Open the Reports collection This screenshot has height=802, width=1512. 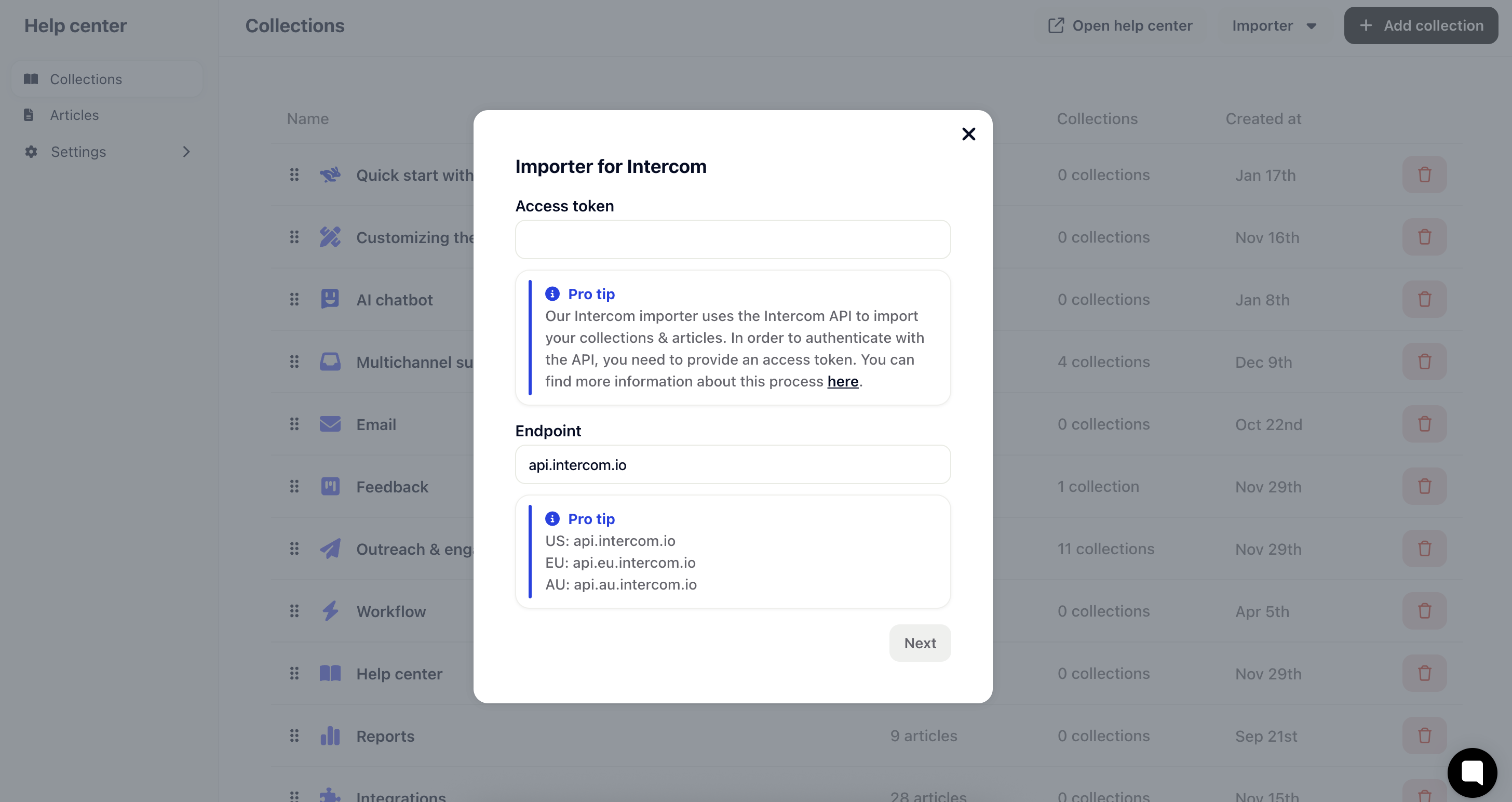(385, 736)
